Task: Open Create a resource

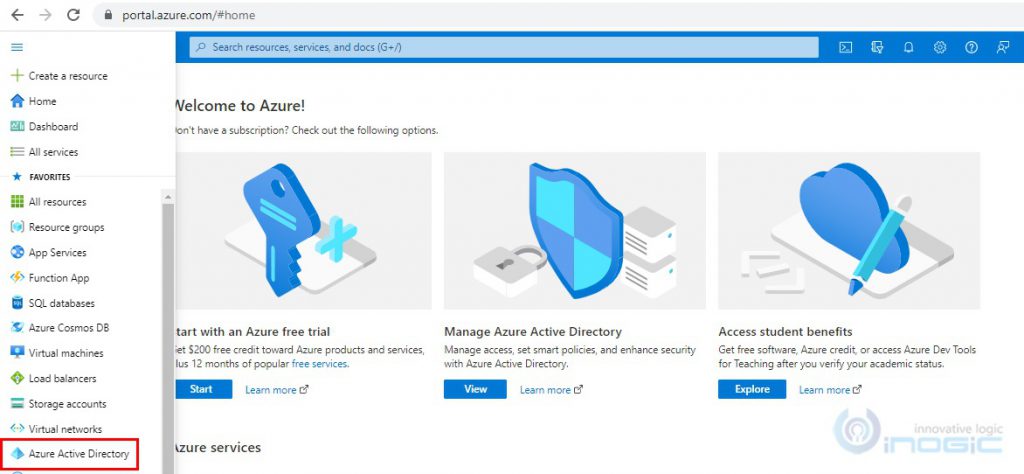Action: 67,76
